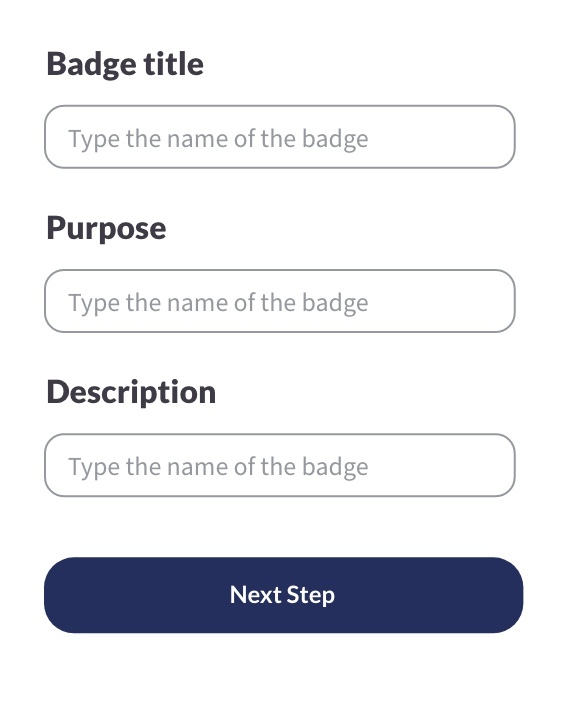
Task: Click the Description heading label
Action: (131, 392)
